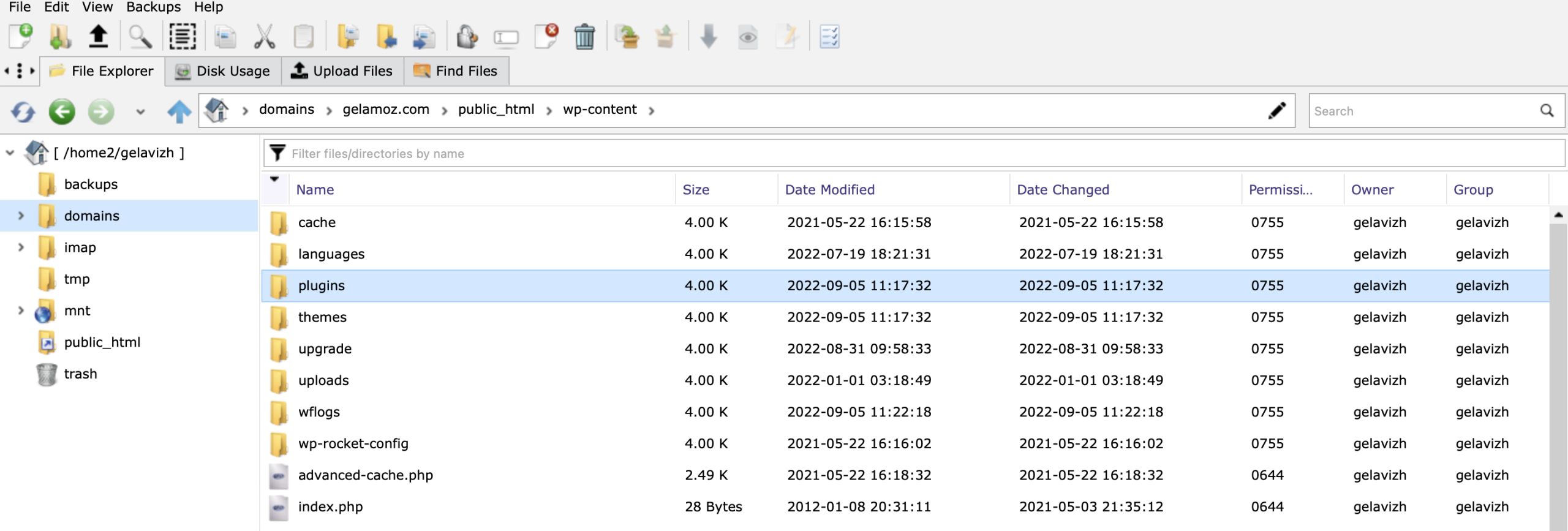Screen dimensions: 1568x531
Task: Click pencil icon to edit path
Action: coord(1277,110)
